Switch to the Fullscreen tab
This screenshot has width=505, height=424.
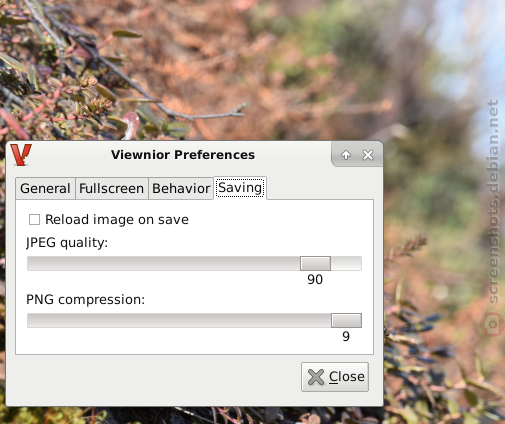[111, 188]
